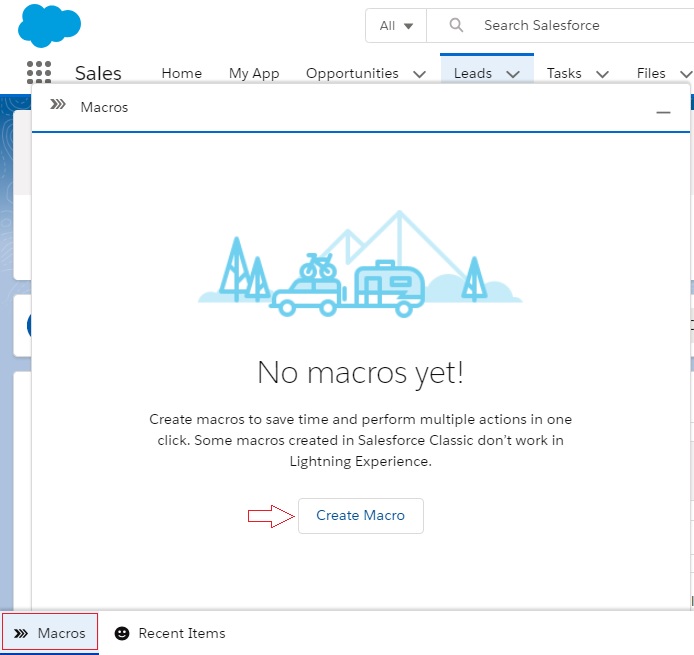The height and width of the screenshot is (655, 694).
Task: Click the Macros panel title text
Action: pos(104,107)
